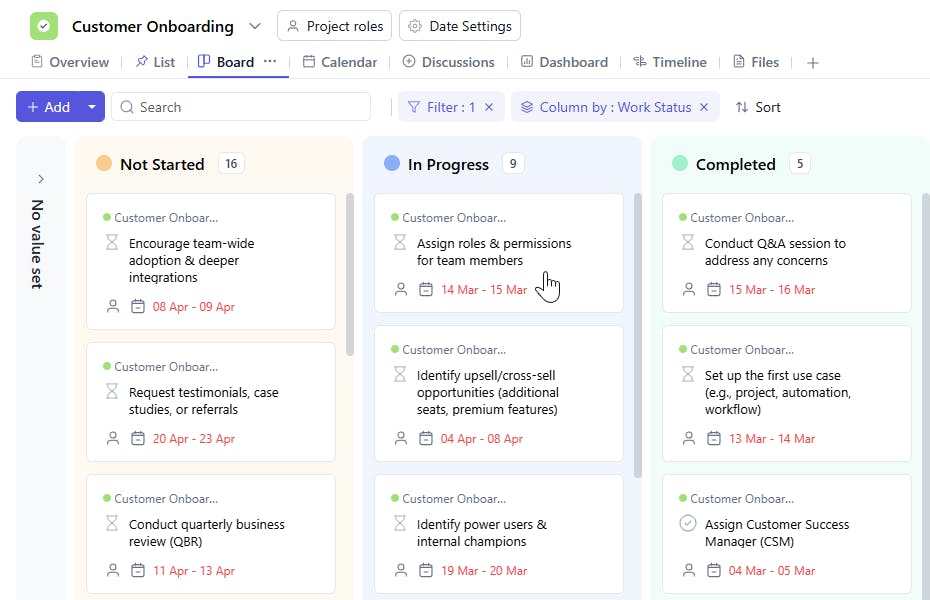Click the Date Settings button

pos(460,26)
